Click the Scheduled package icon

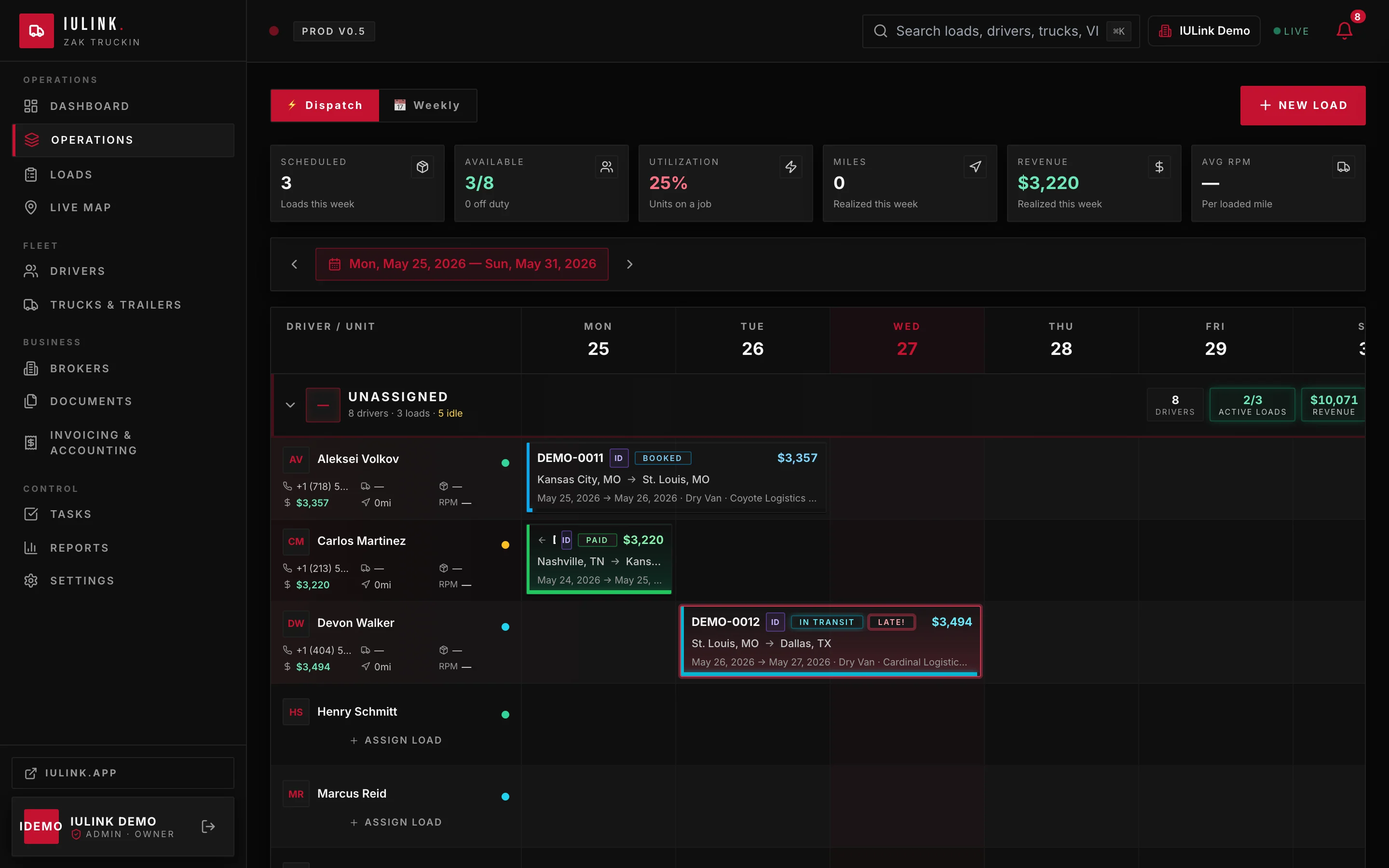[422, 167]
